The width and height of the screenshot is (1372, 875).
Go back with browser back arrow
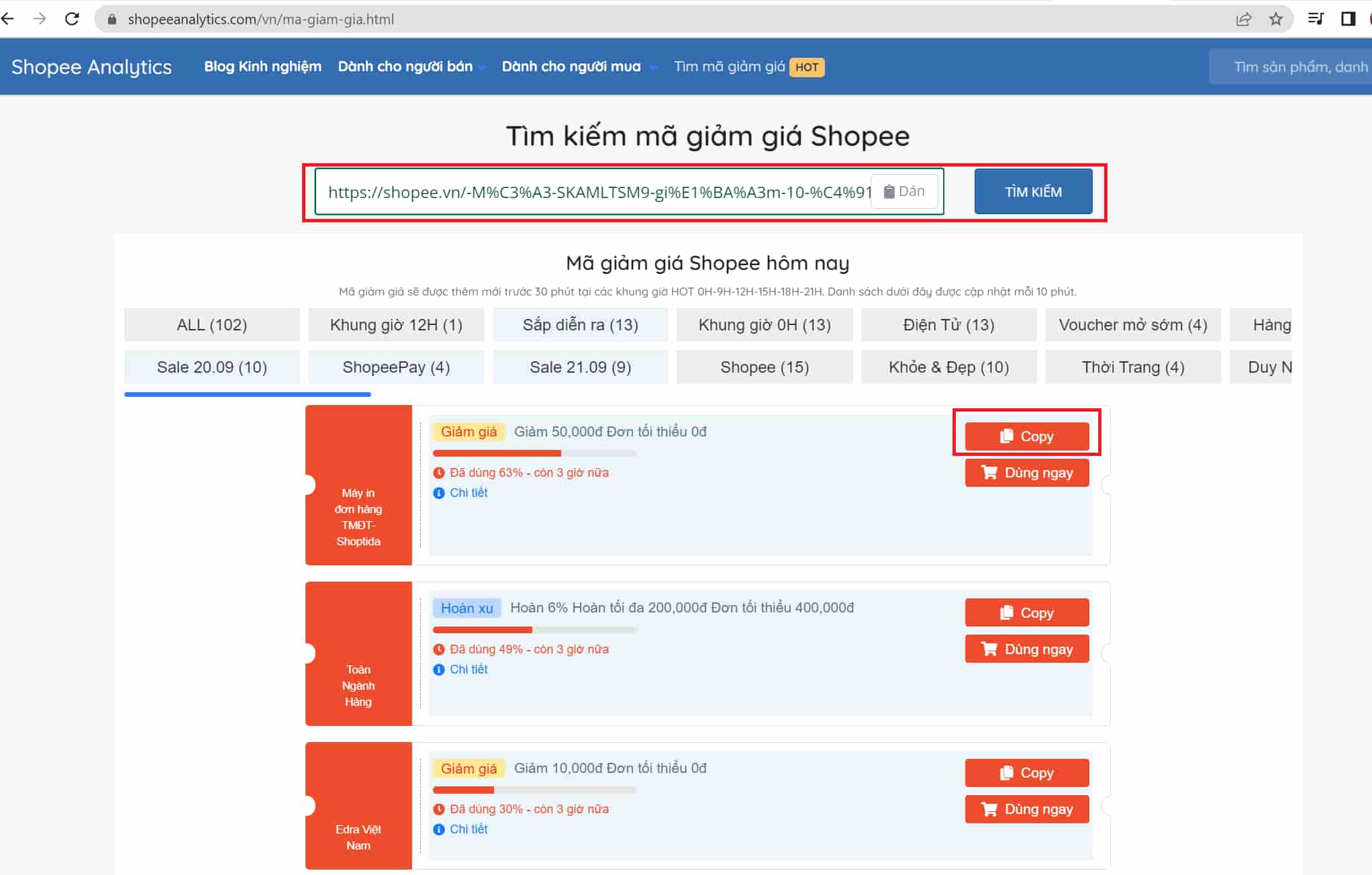pyautogui.click(x=8, y=19)
